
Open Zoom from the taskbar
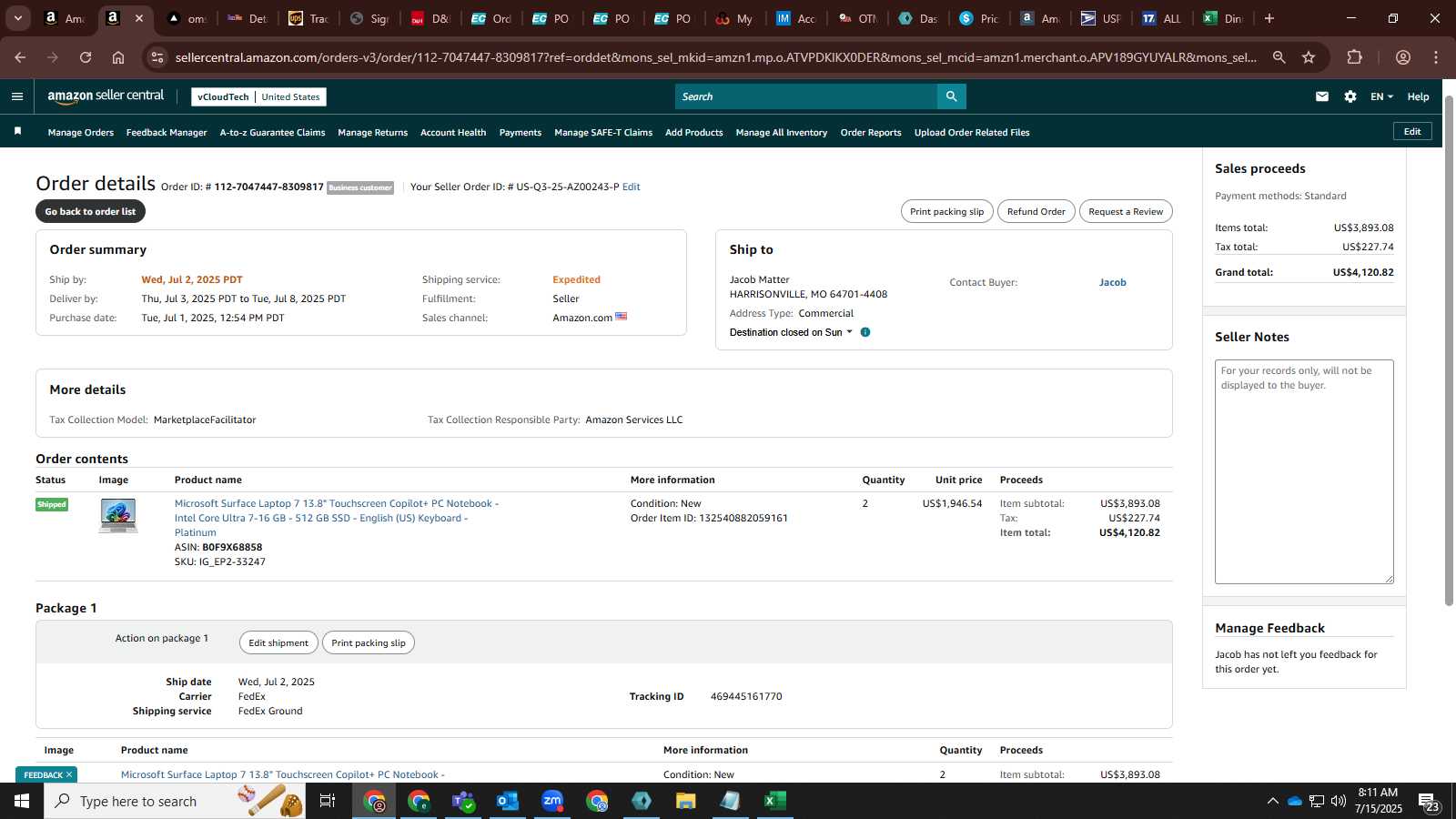click(x=552, y=801)
